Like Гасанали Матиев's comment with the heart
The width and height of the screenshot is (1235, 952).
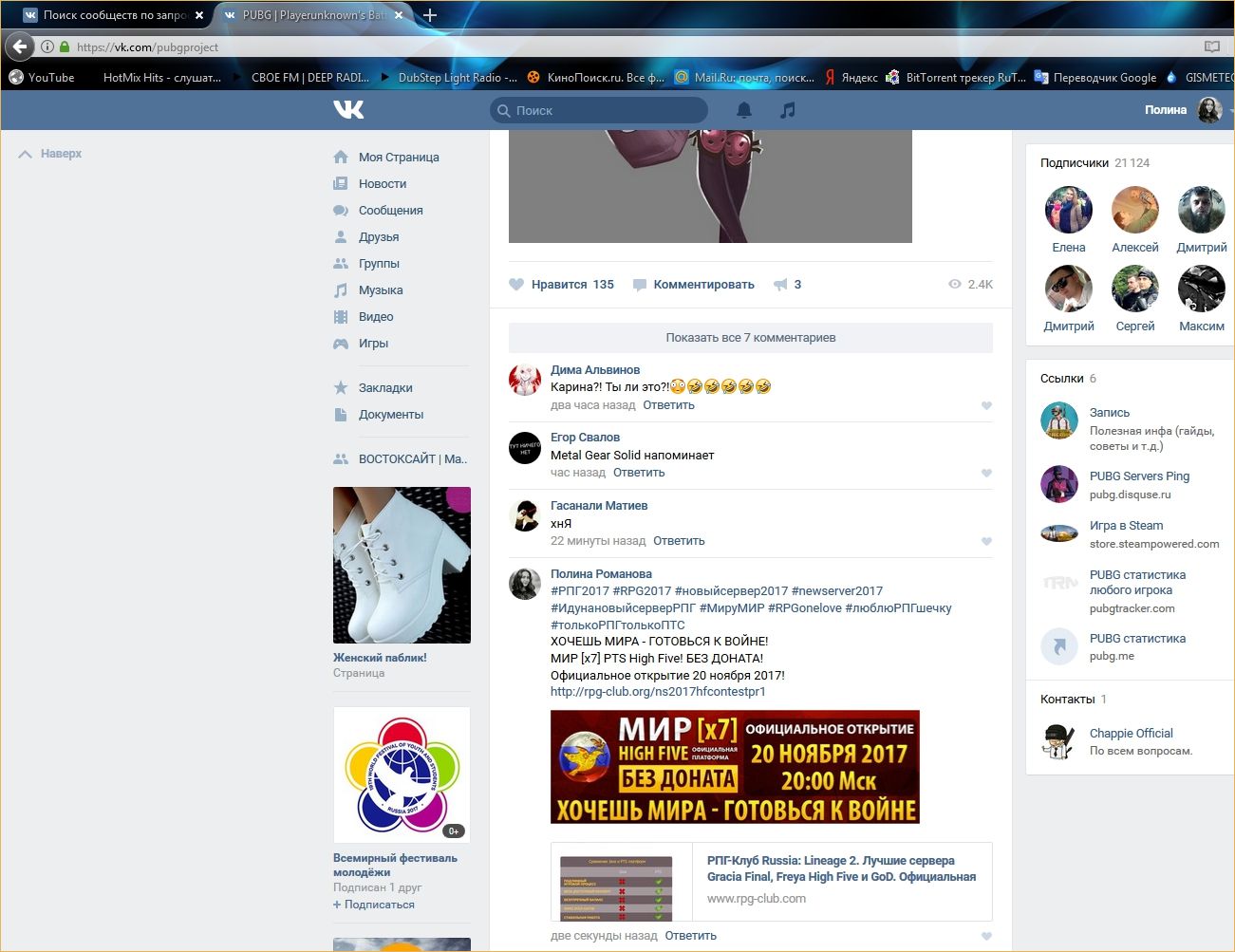[986, 541]
